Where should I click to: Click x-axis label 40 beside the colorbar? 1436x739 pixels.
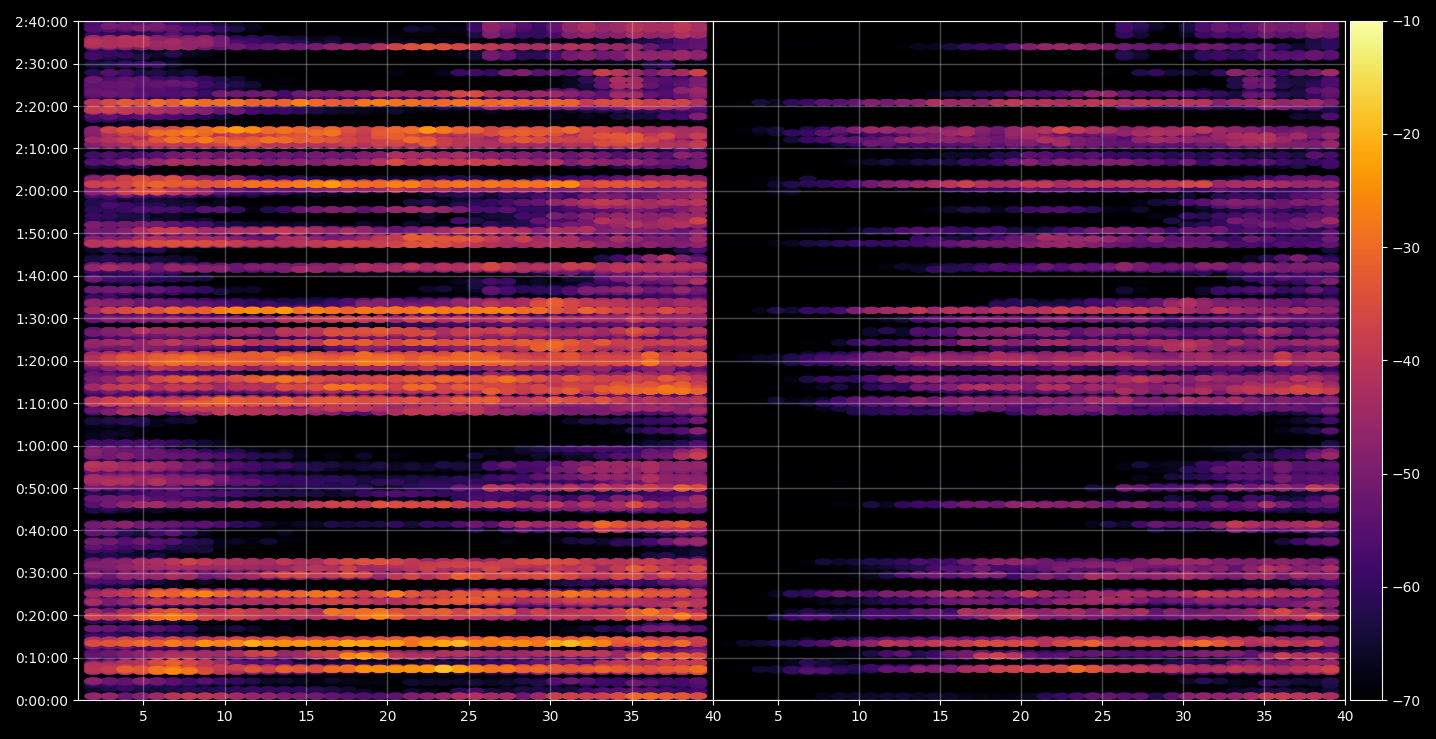point(1345,716)
